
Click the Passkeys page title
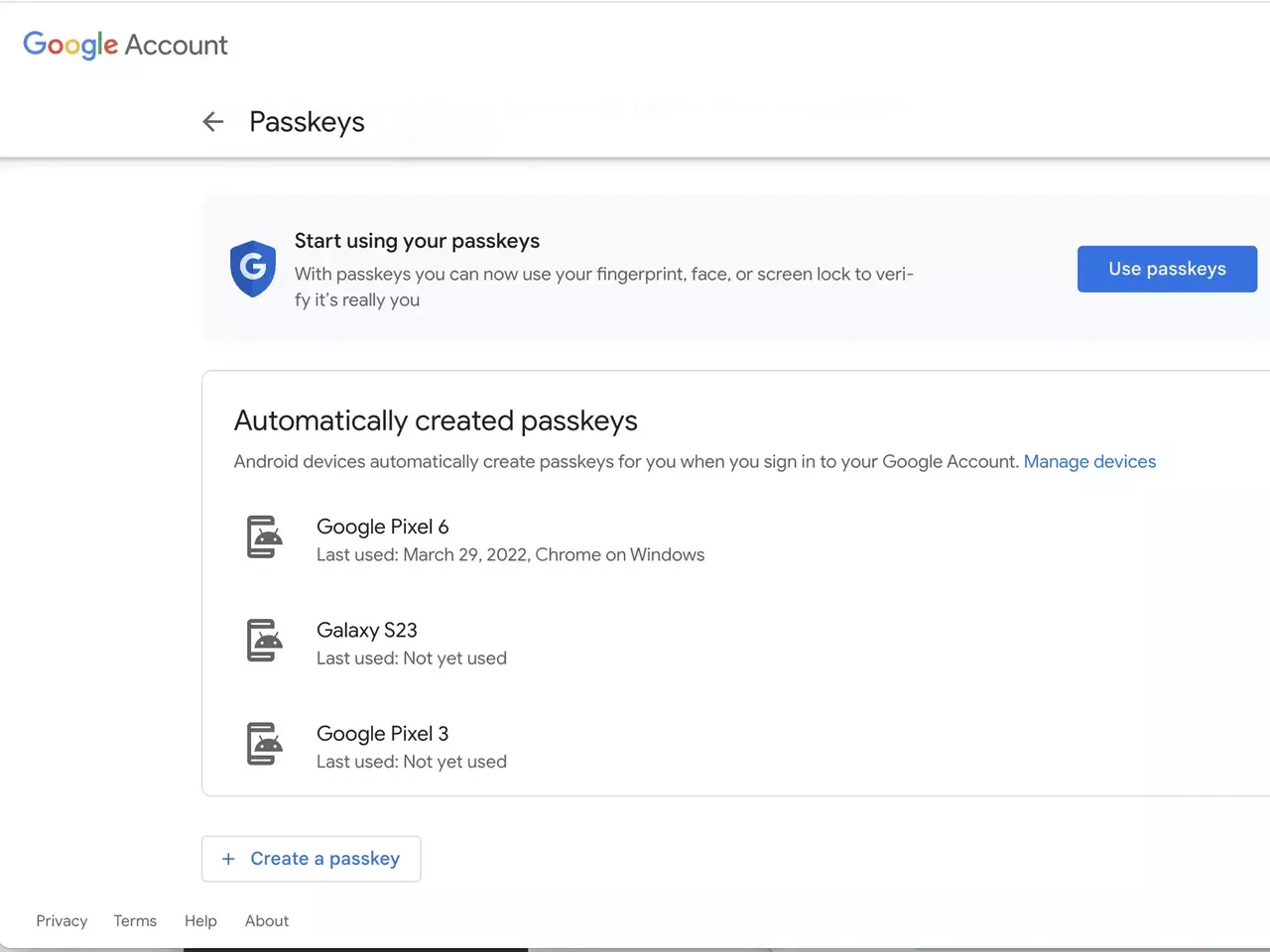pyautogui.click(x=307, y=122)
